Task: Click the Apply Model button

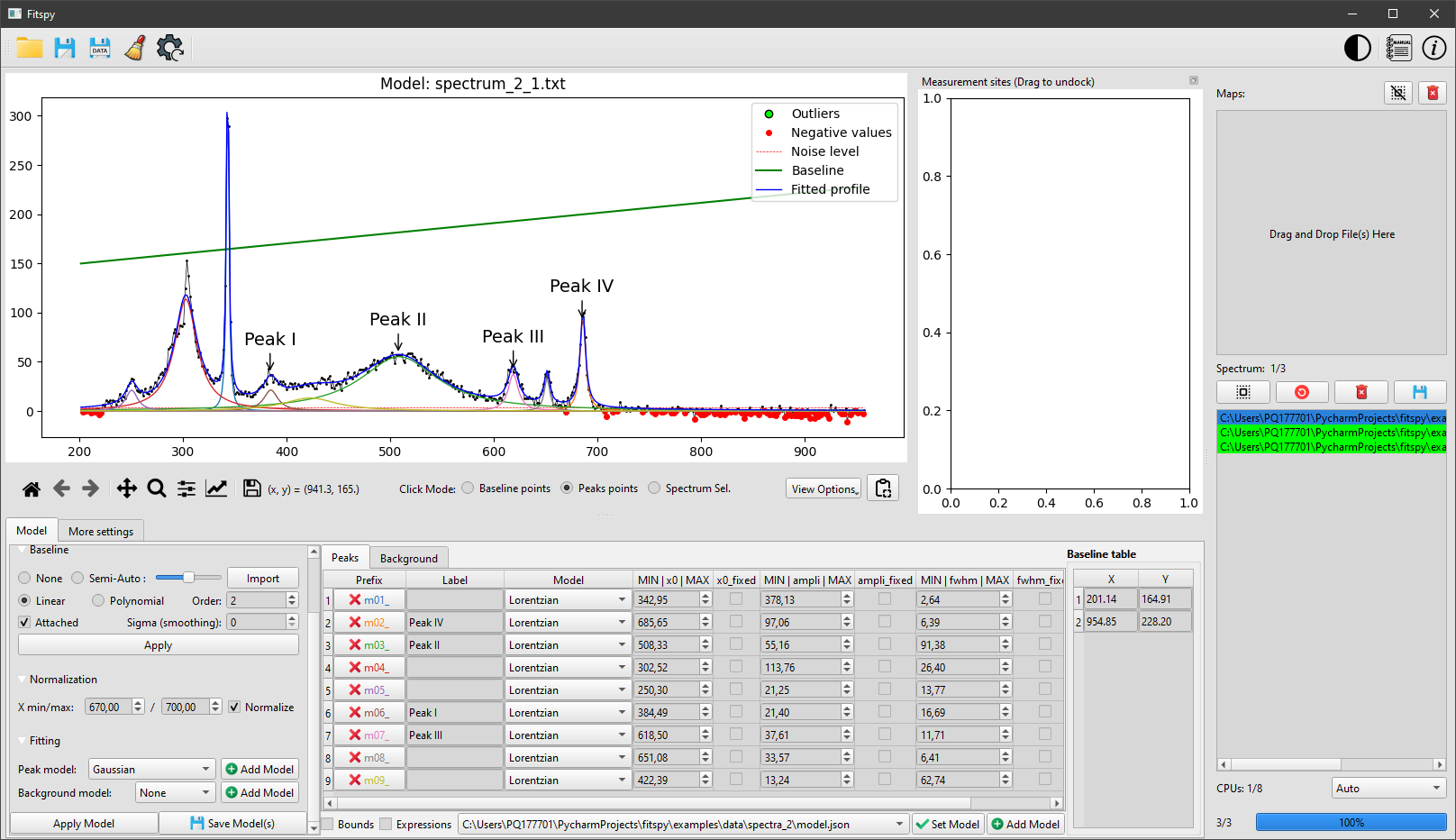Action: click(x=83, y=823)
